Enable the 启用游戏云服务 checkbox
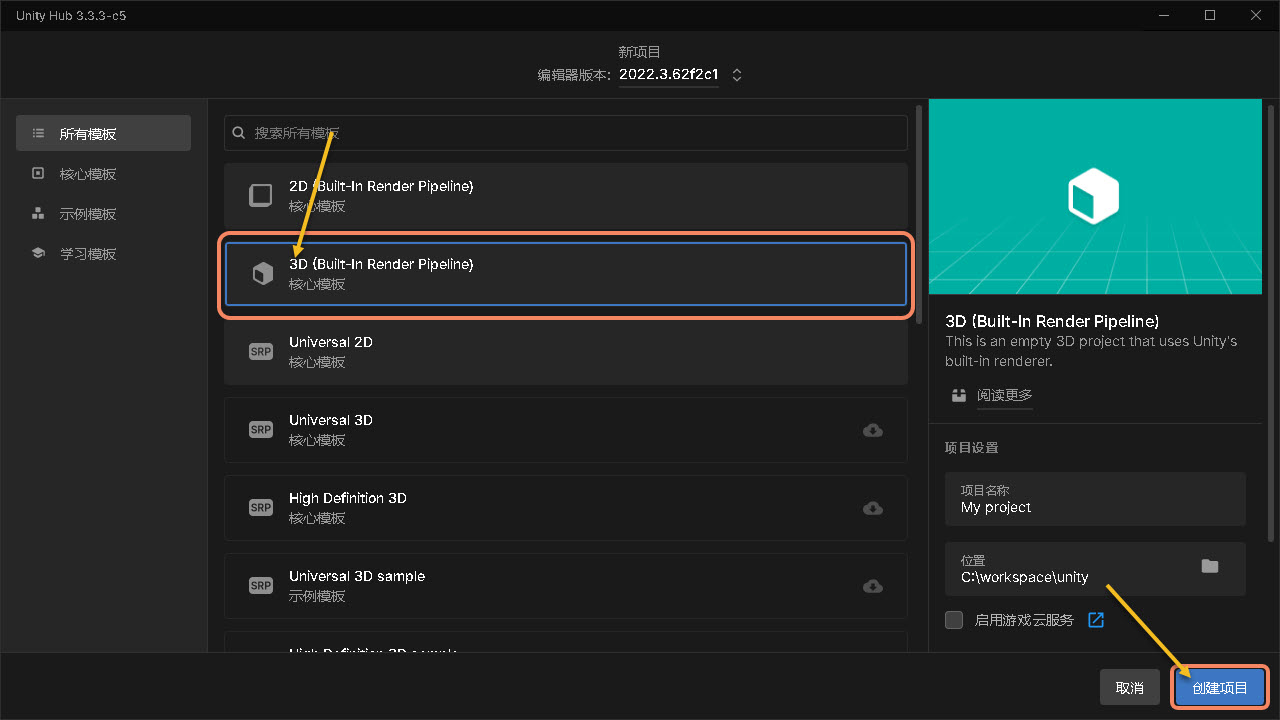The width and height of the screenshot is (1280, 720). point(953,620)
